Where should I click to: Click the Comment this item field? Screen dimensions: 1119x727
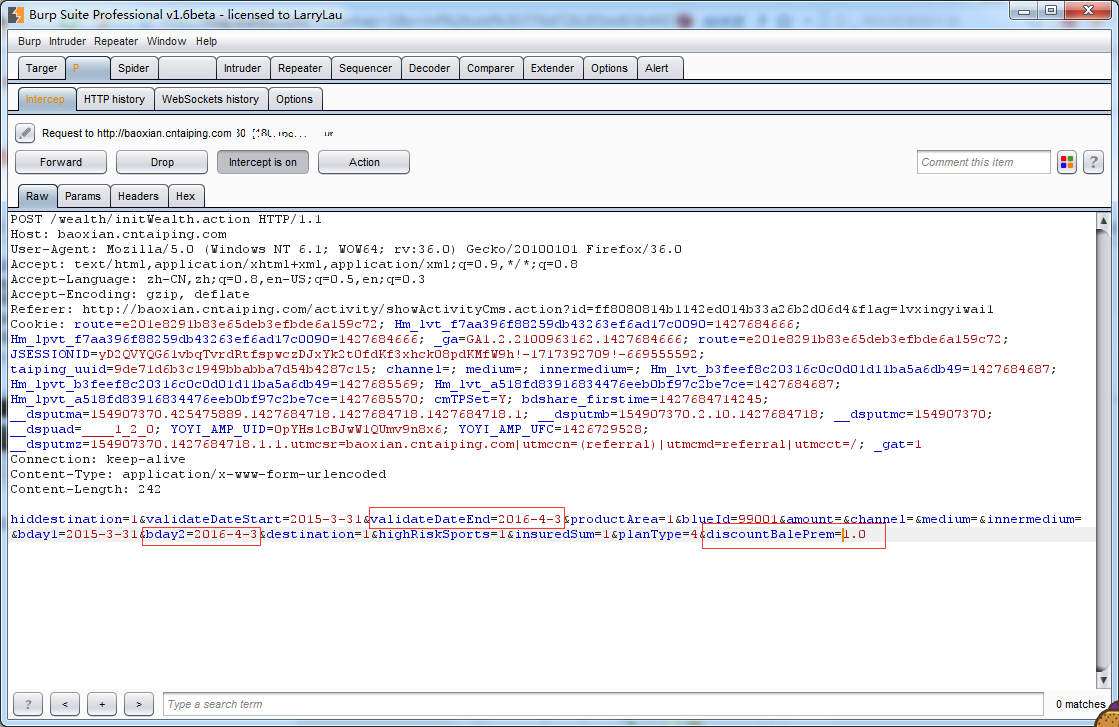point(983,162)
